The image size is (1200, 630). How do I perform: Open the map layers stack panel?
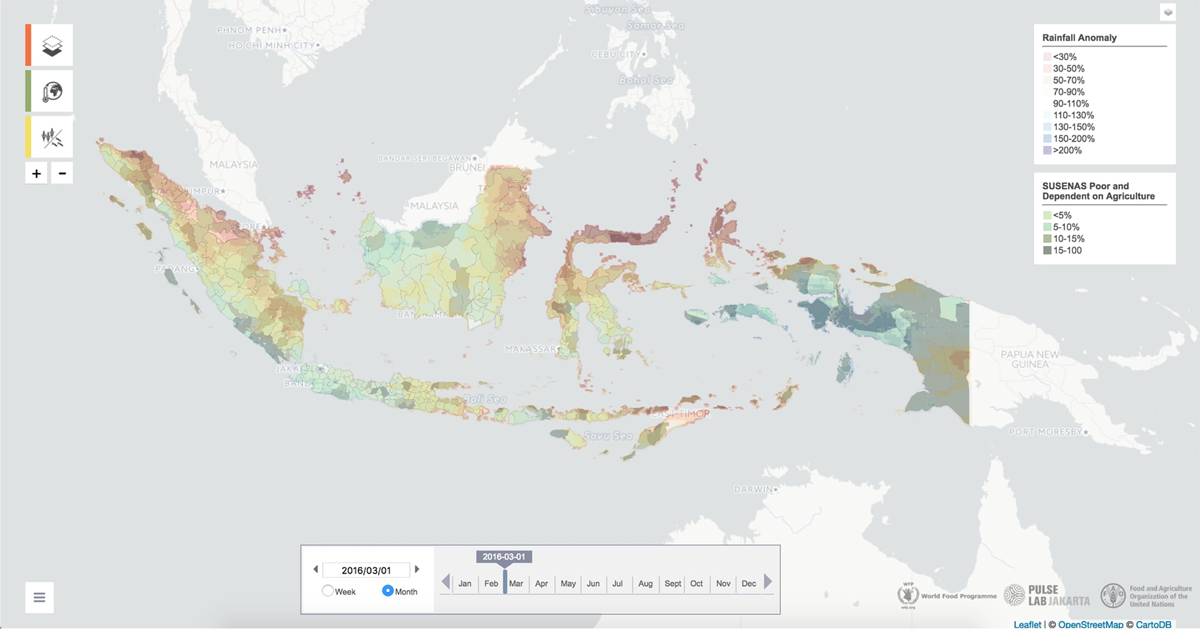[x=52, y=46]
